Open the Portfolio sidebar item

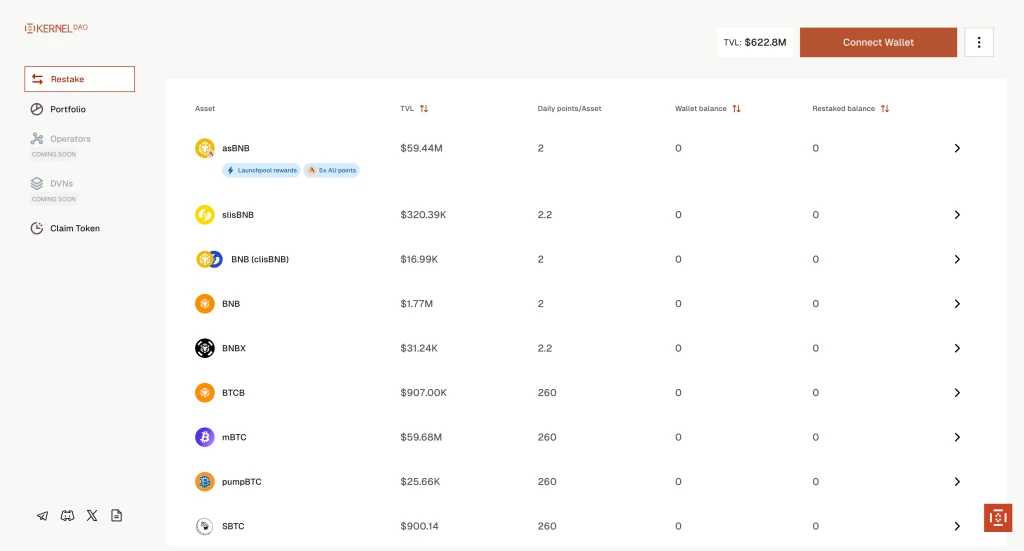(x=67, y=109)
